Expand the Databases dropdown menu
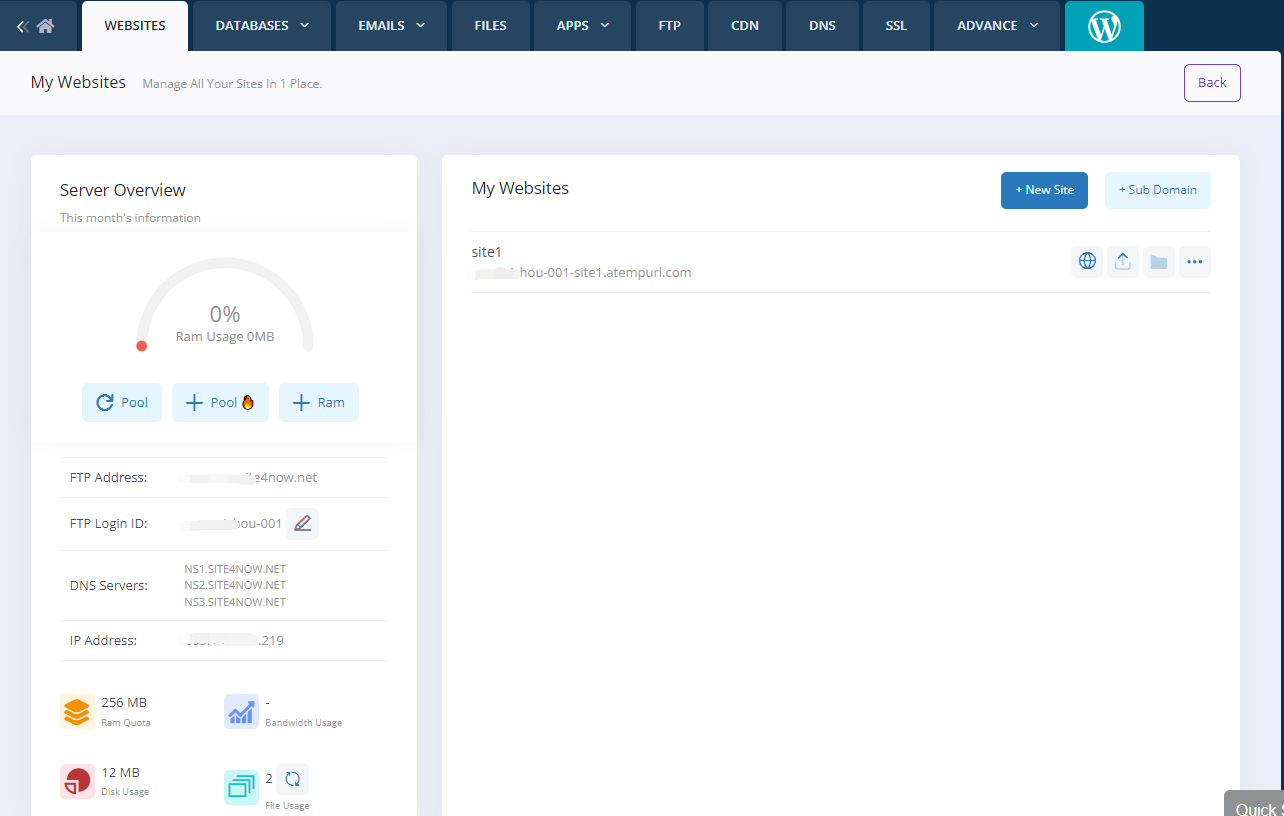 coord(262,26)
